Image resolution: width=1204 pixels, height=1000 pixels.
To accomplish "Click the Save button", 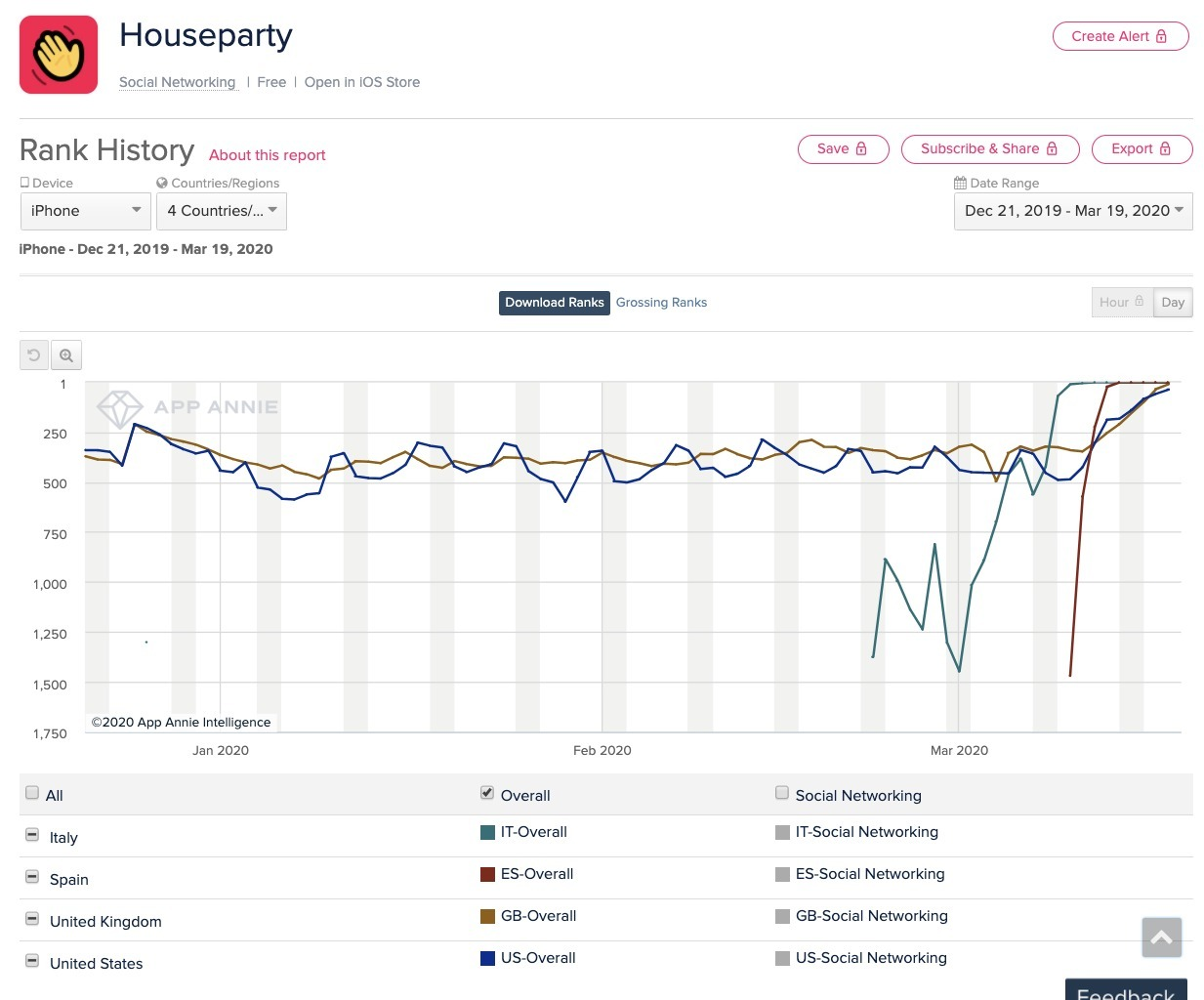I will tap(844, 148).
